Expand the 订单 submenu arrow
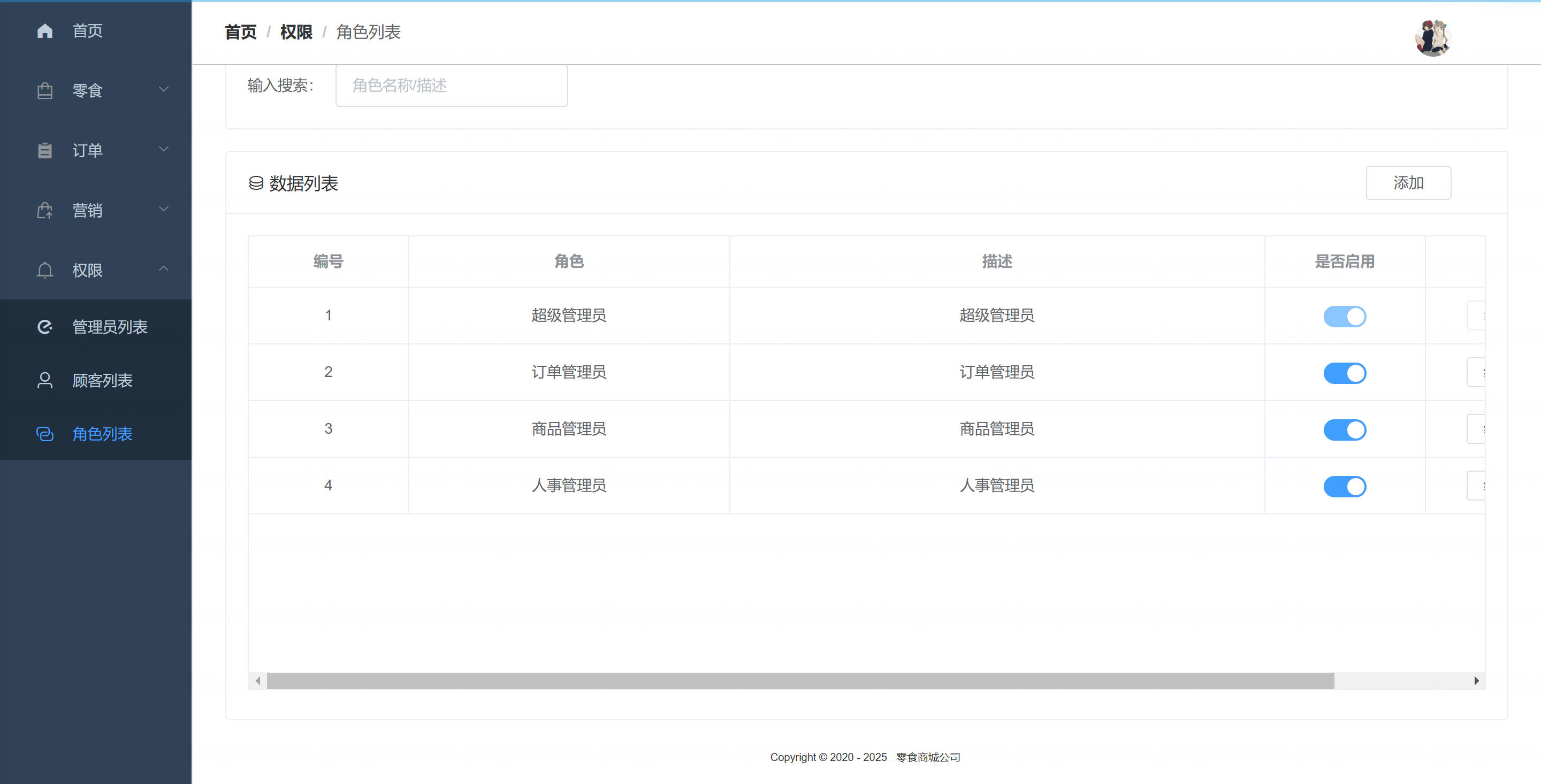The width and height of the screenshot is (1541, 784). [163, 150]
